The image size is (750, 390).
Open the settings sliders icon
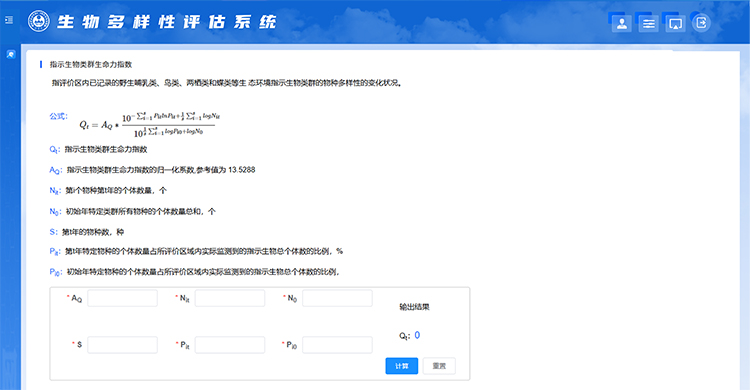click(649, 23)
